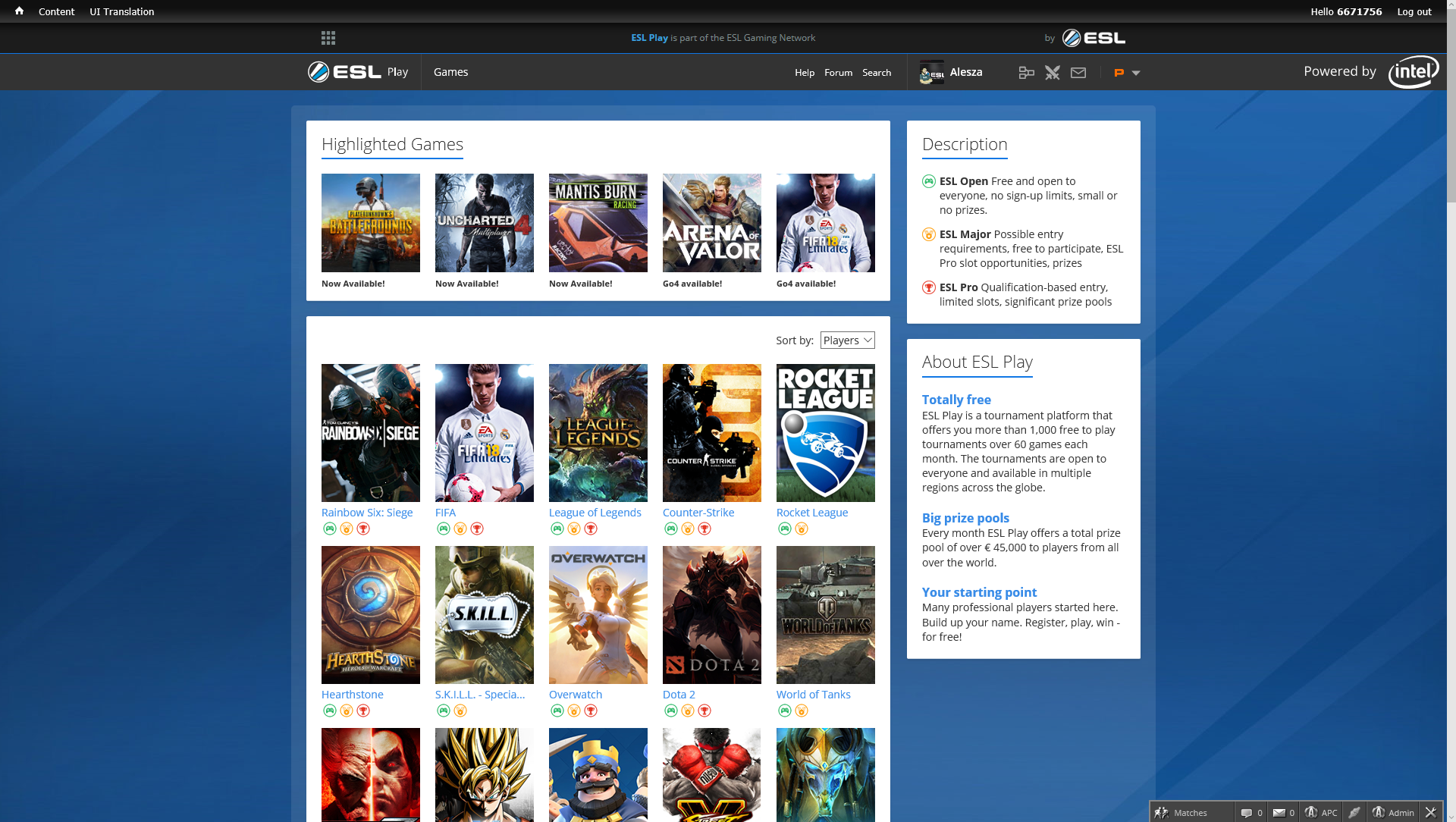
Task: Click the page vertical scrollbar
Action: 1451,106
